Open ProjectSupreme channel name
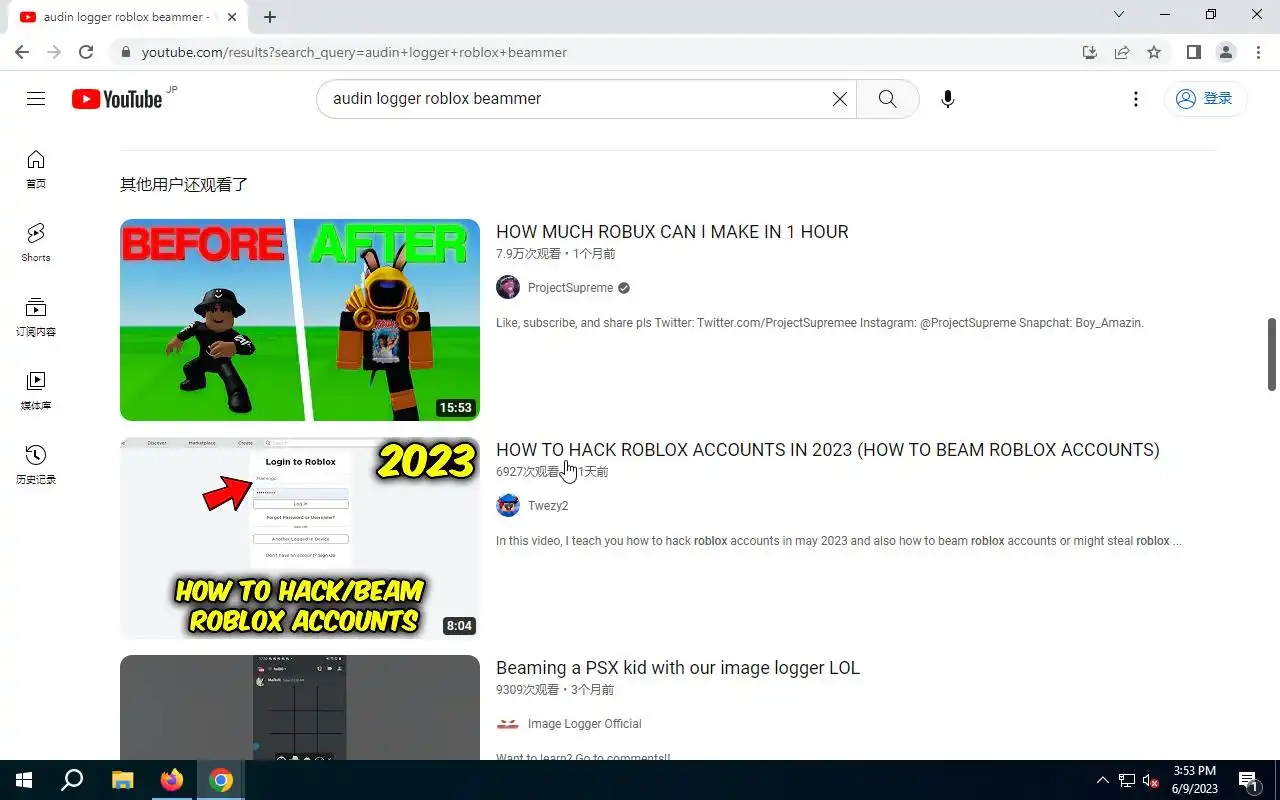1280x800 pixels. pos(570,288)
